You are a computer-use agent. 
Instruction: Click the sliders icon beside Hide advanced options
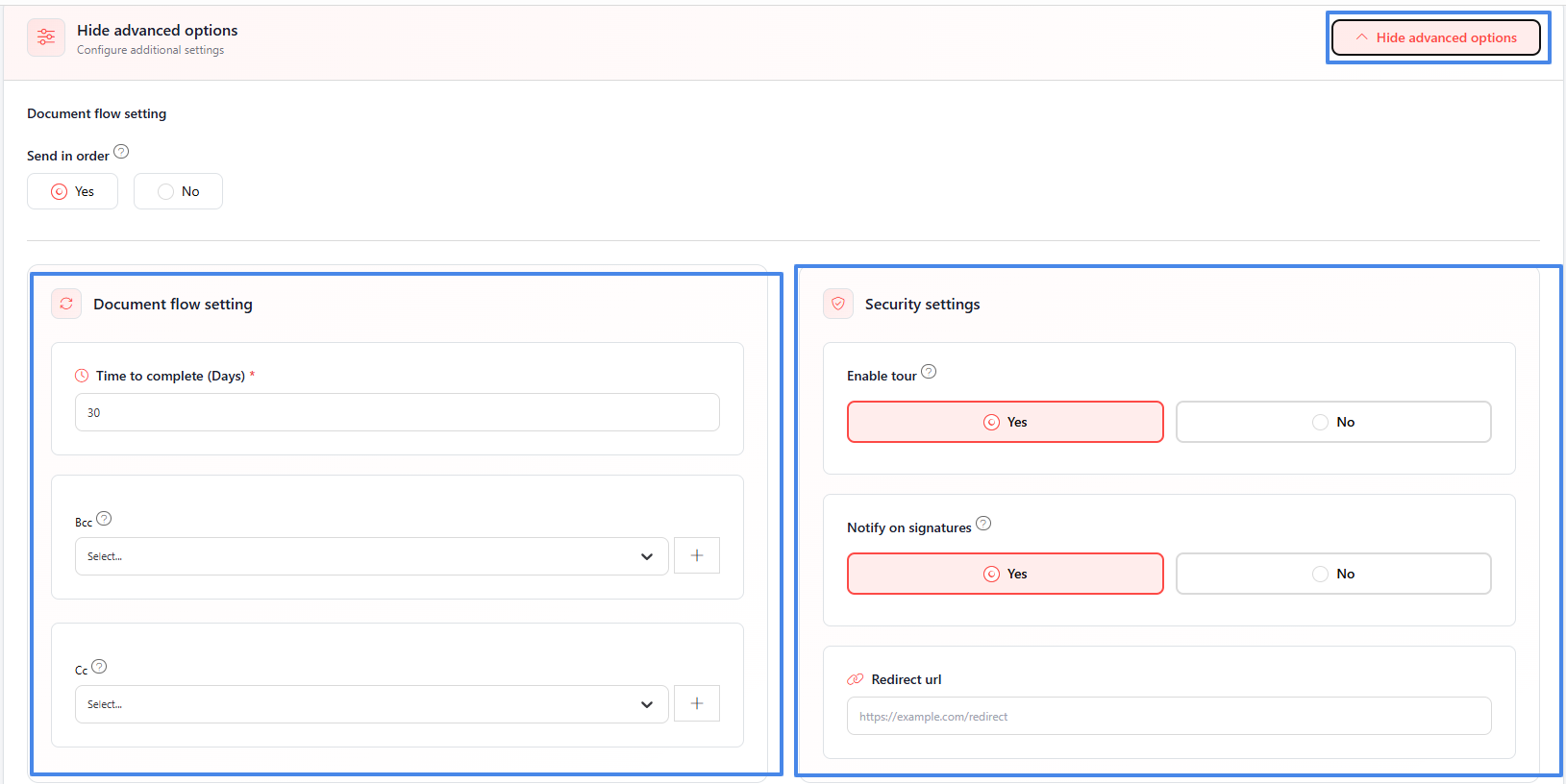46,37
